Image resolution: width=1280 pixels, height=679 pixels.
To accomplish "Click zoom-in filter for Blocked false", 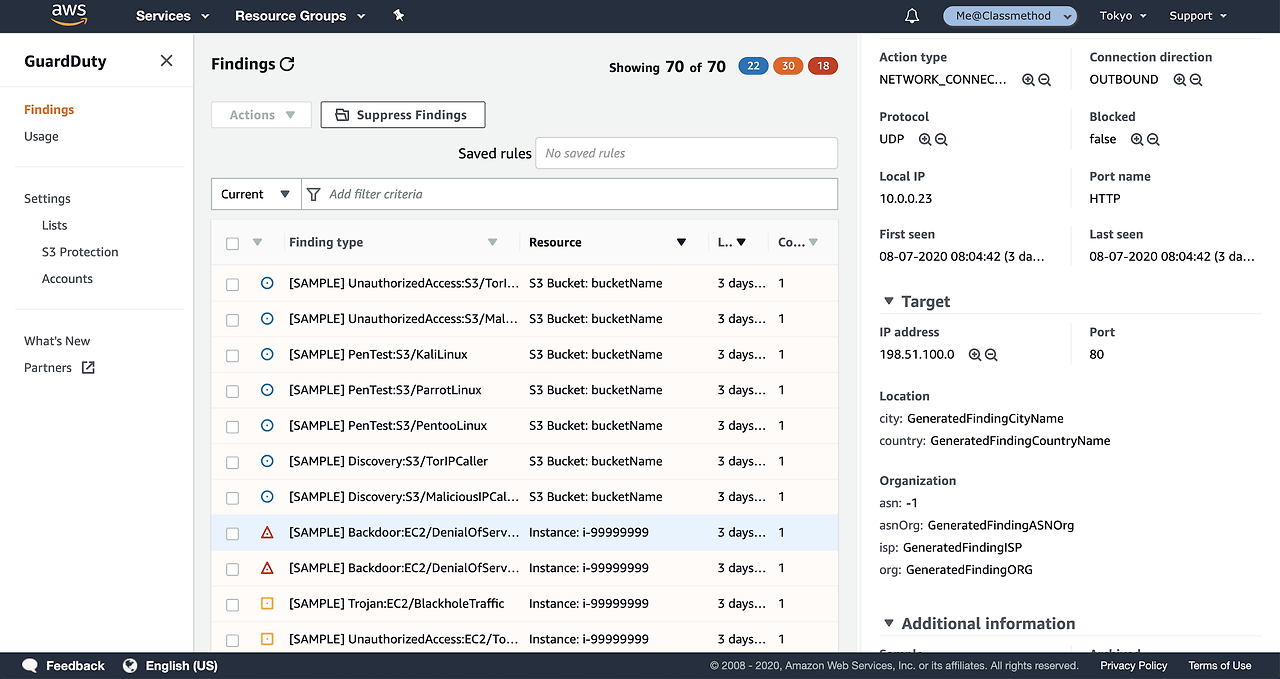I will pos(1137,140).
